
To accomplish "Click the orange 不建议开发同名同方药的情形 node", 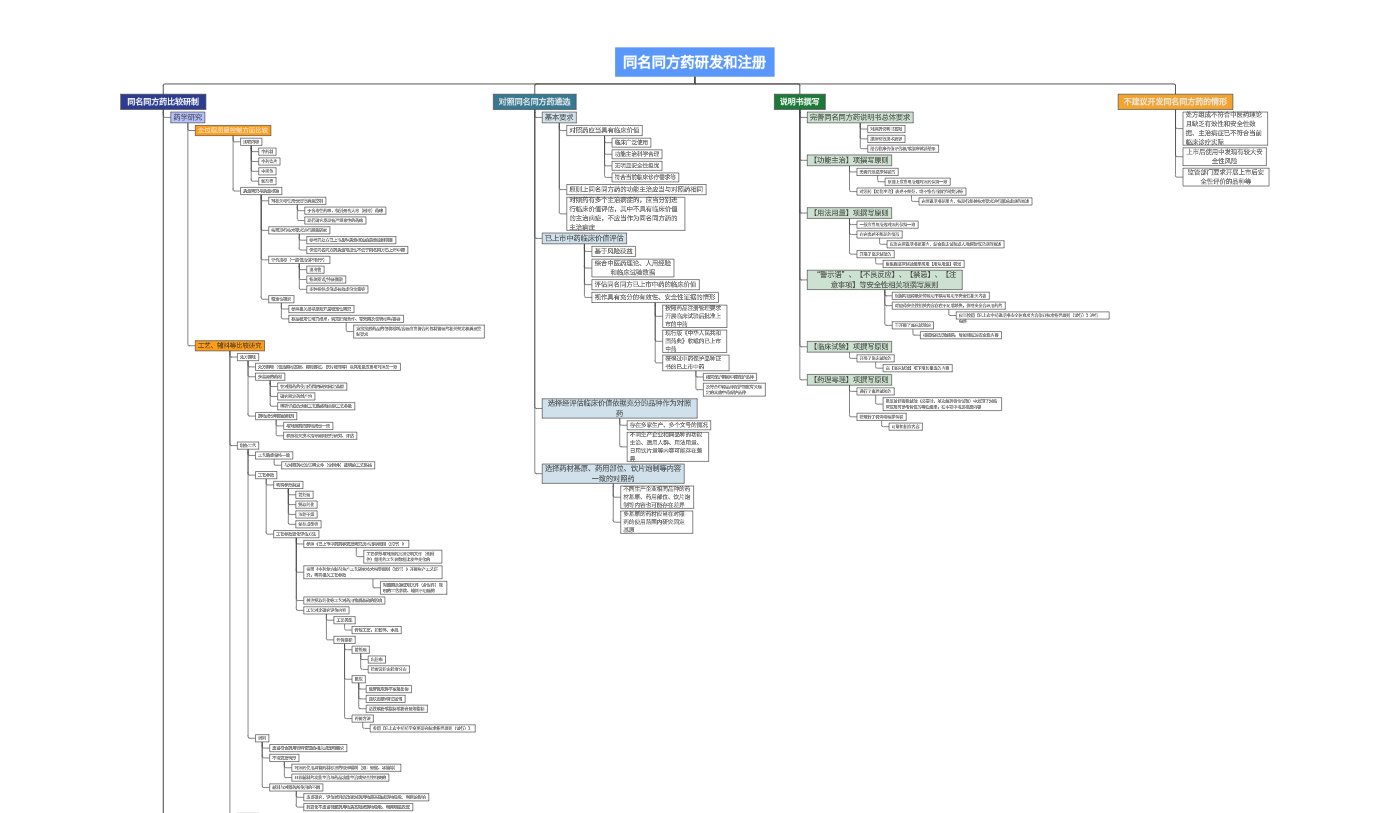I will click(1175, 102).
